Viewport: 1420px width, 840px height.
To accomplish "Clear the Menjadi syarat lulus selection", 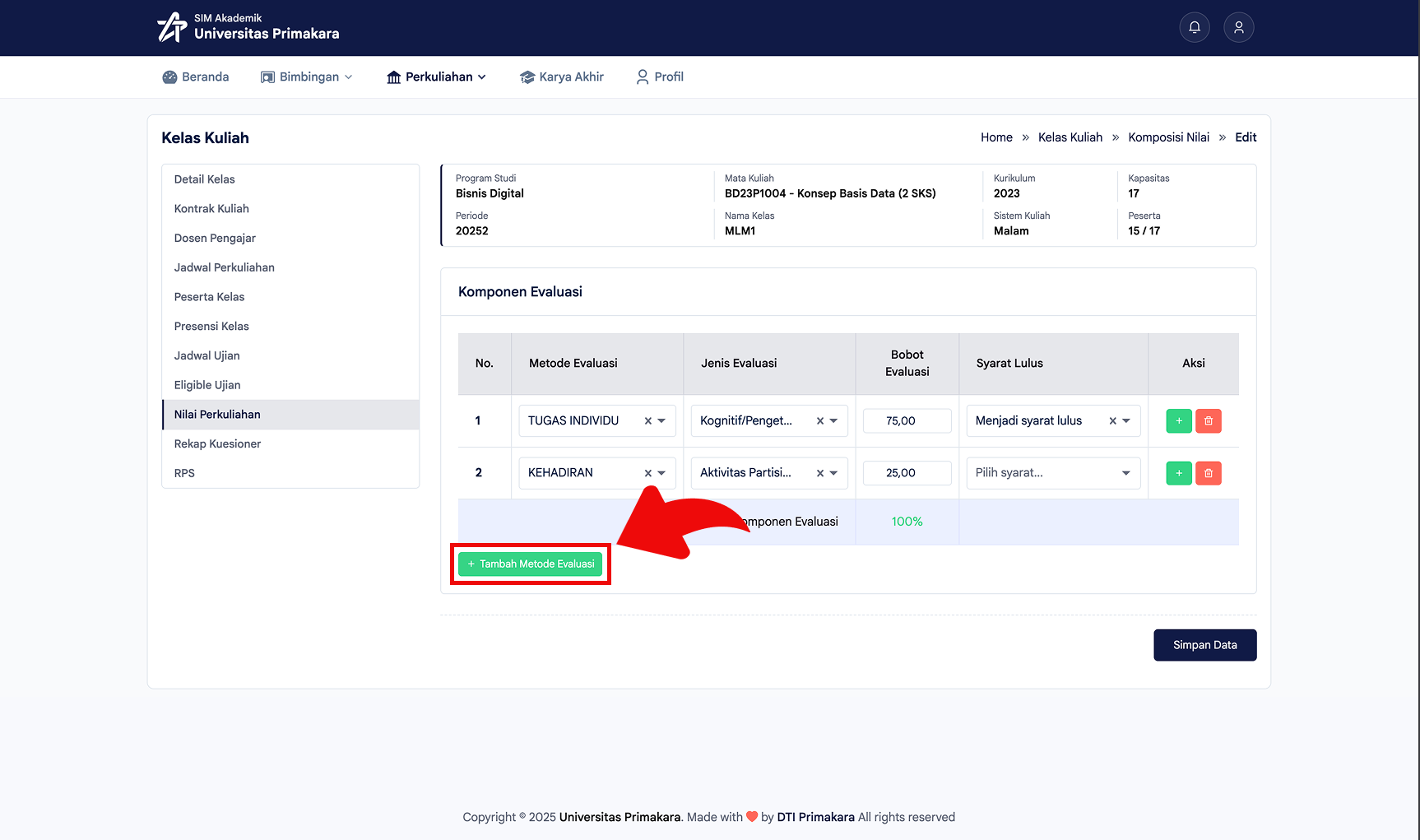I will pyautogui.click(x=1113, y=420).
